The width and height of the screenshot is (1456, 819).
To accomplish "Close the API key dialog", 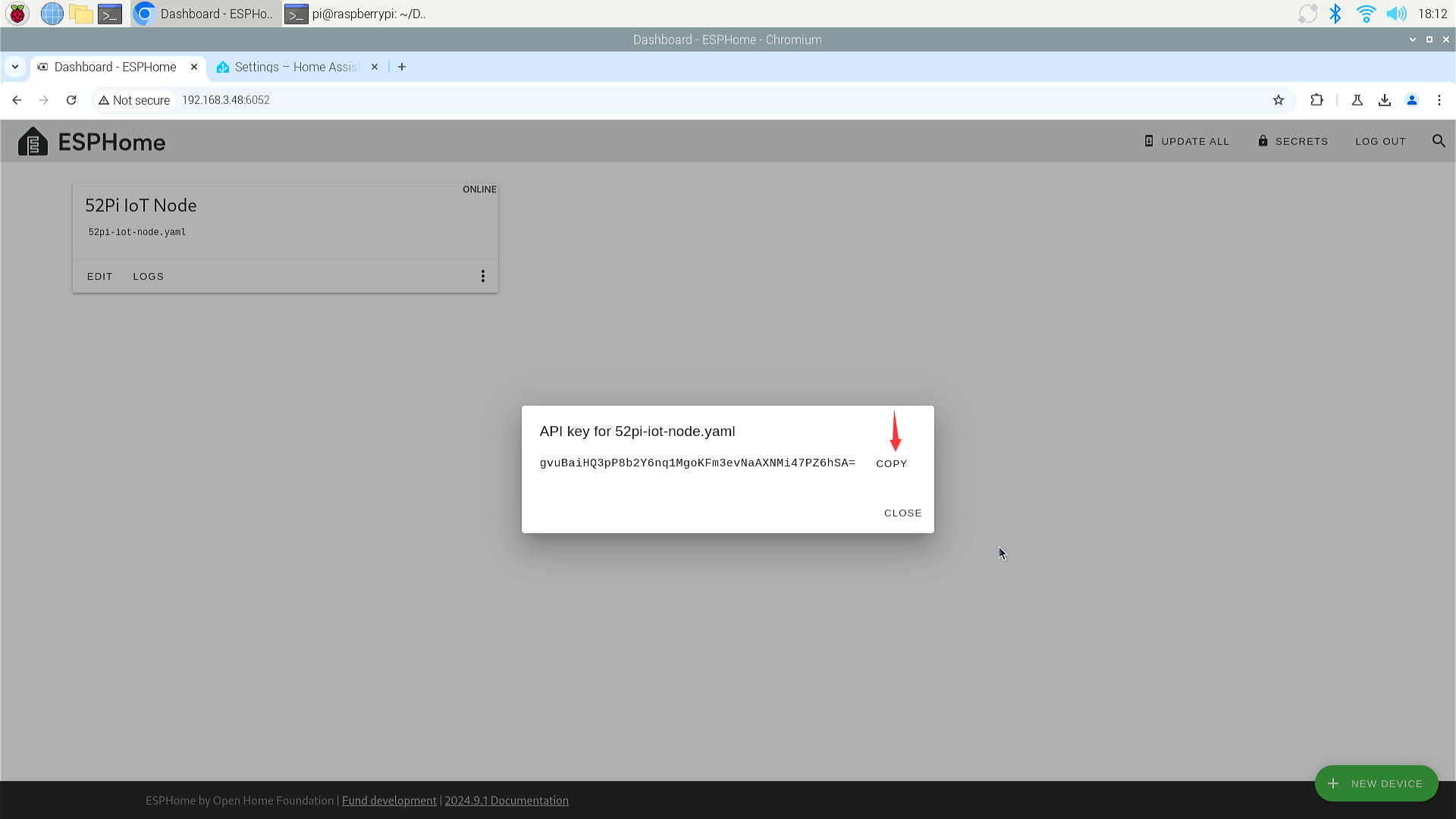I will tap(902, 513).
